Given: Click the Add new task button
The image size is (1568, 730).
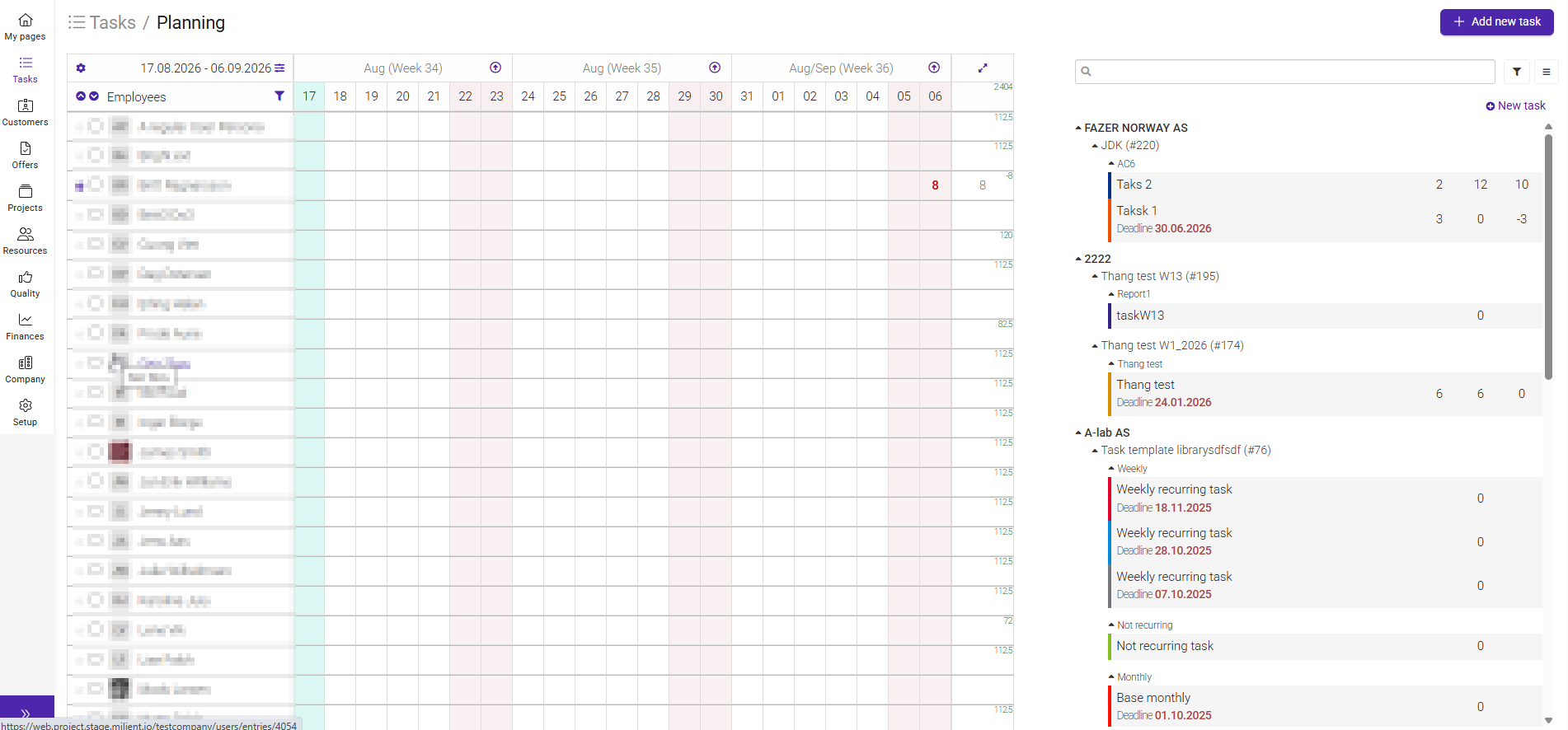Looking at the screenshot, I should (x=1497, y=22).
